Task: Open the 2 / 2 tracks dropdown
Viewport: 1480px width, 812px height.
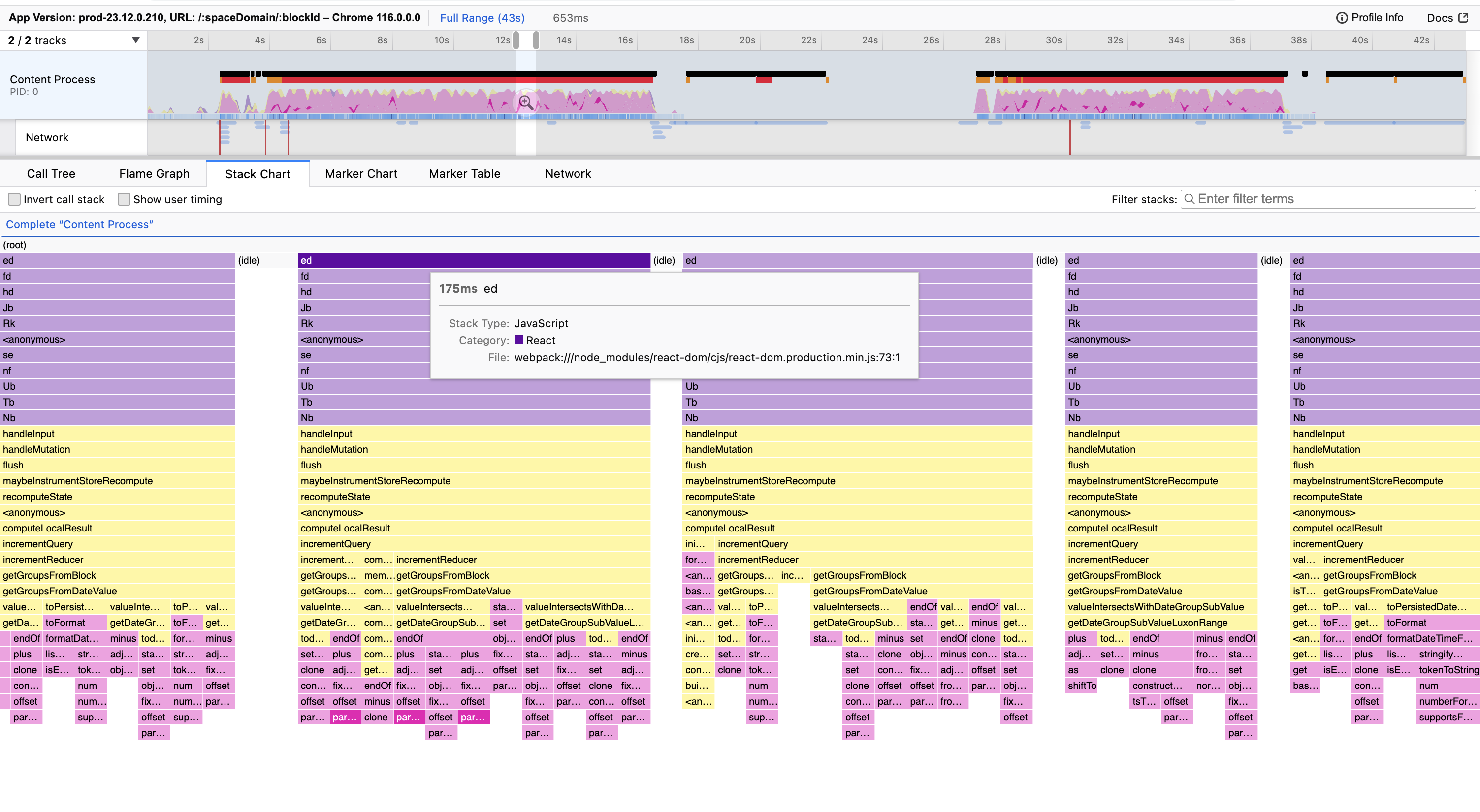Action: click(x=73, y=40)
